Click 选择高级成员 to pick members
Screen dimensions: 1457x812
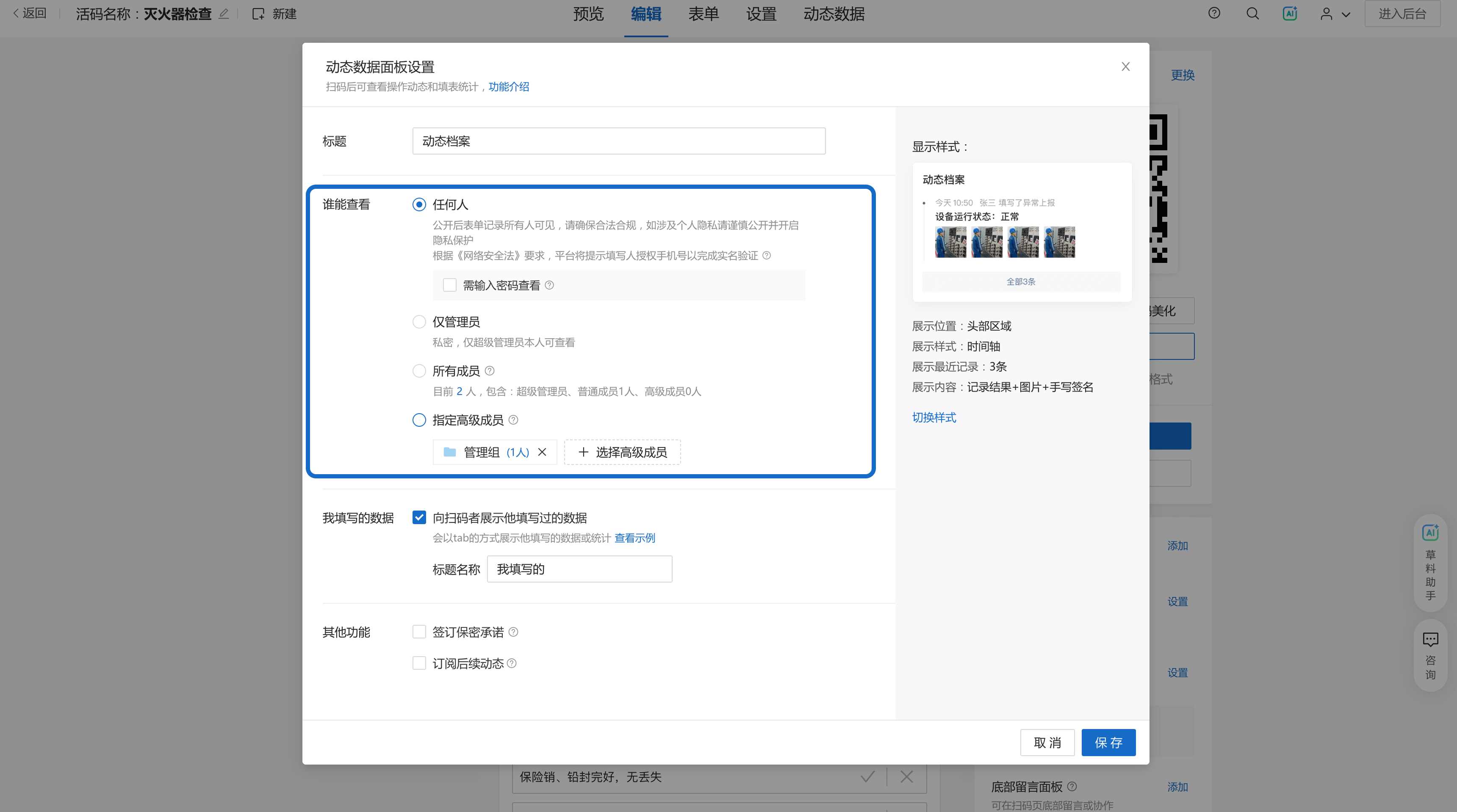point(622,452)
